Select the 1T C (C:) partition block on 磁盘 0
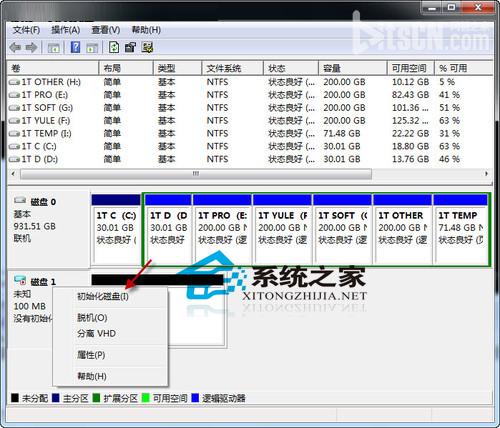500x428 pixels. 116,229
